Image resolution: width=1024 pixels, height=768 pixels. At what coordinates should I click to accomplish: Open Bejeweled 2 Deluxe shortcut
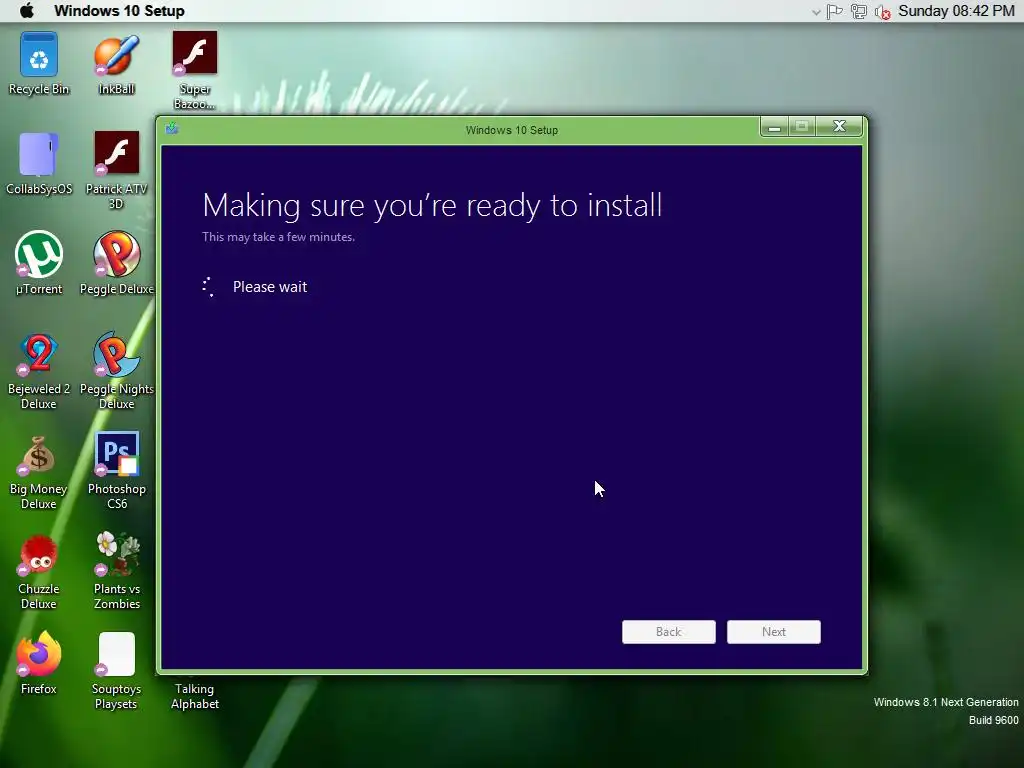39,372
